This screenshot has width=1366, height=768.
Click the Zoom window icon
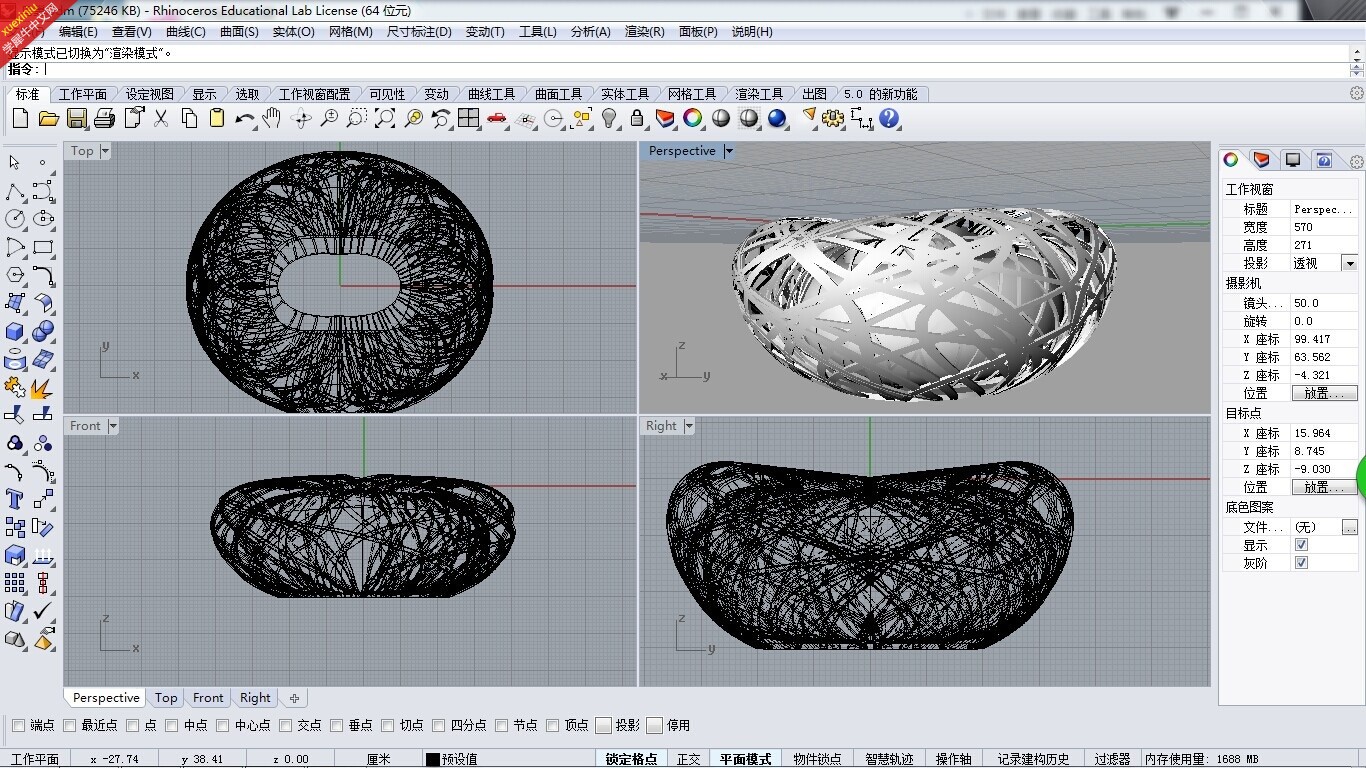pyautogui.click(x=356, y=118)
